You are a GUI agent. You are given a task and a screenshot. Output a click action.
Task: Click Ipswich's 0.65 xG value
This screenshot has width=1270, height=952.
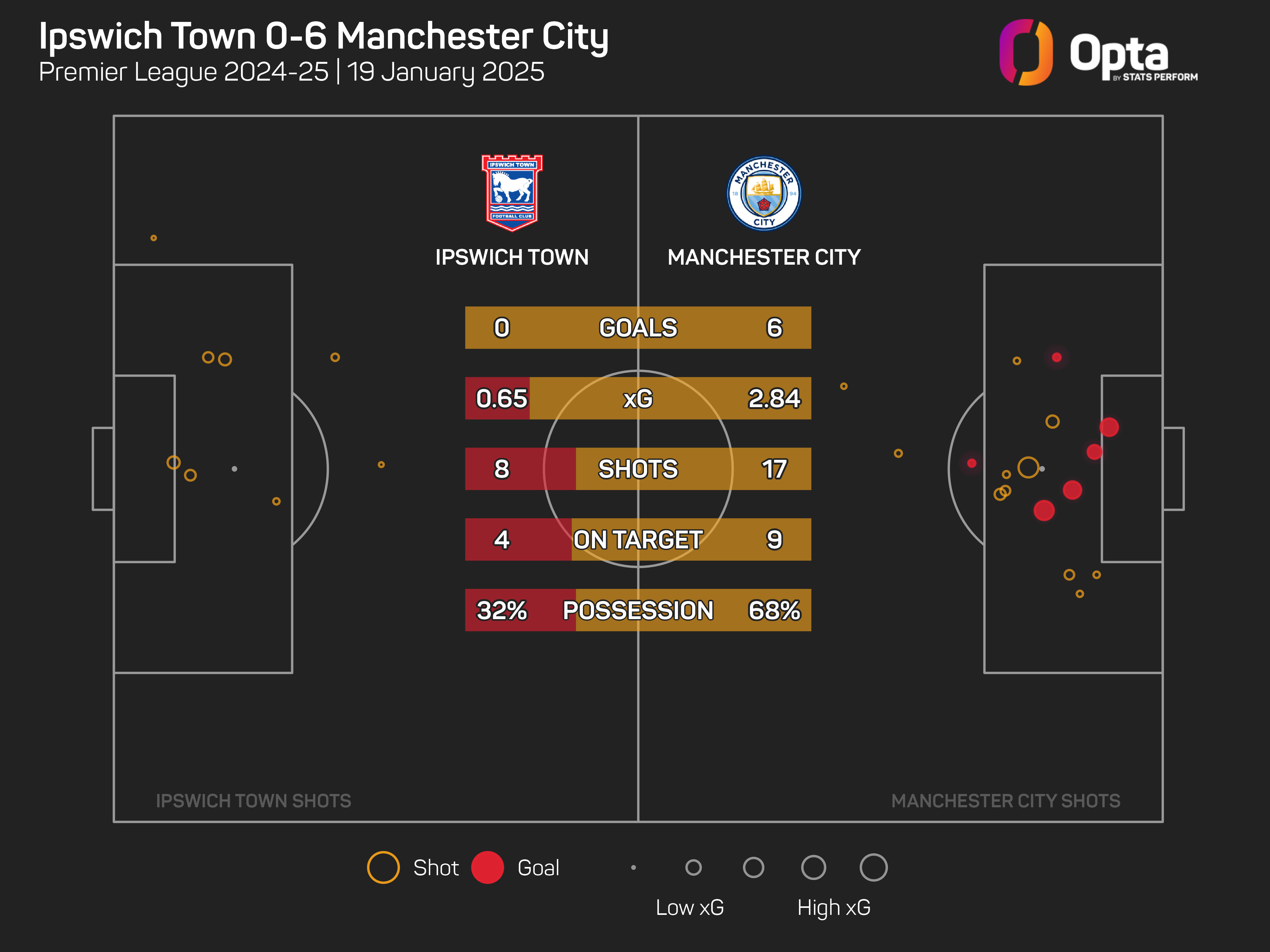[x=501, y=398]
